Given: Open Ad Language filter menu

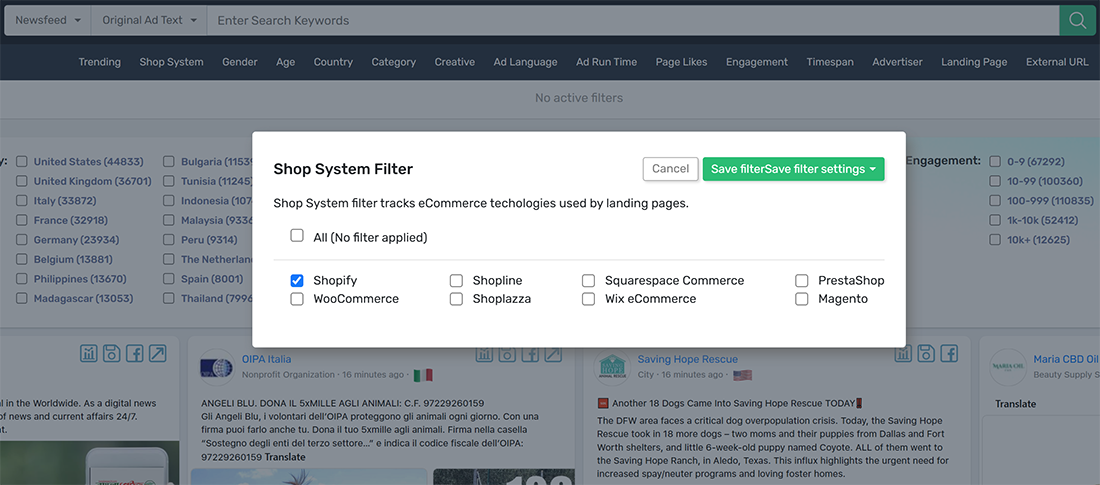Looking at the screenshot, I should (525, 62).
